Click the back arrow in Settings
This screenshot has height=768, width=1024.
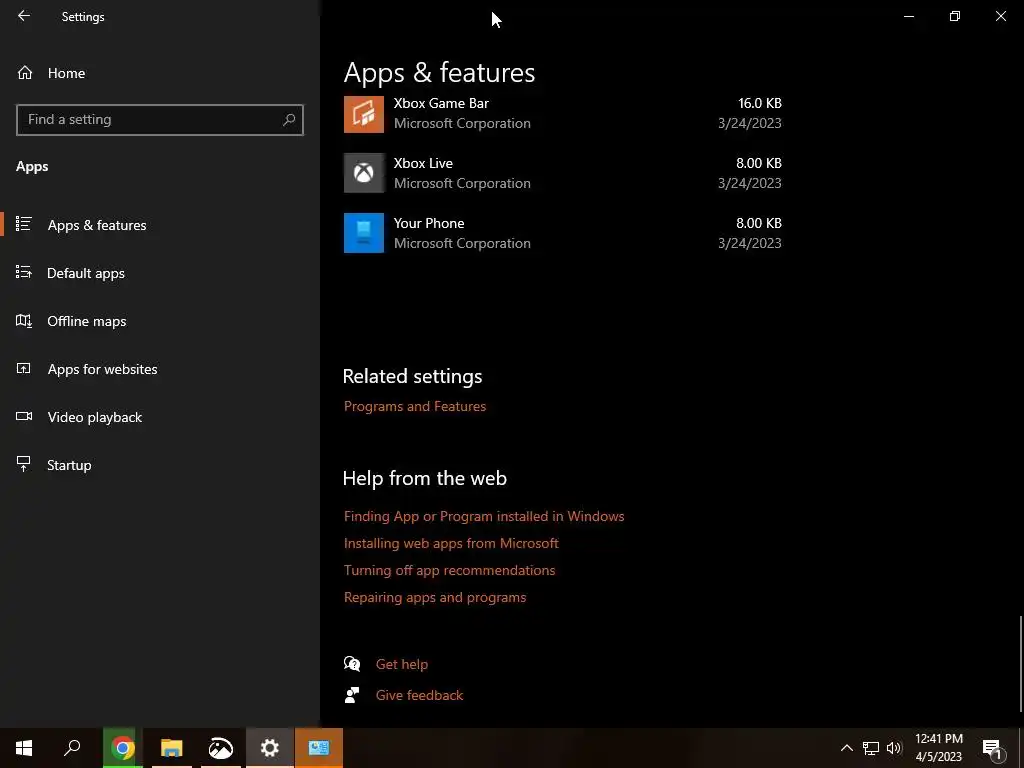[x=24, y=16]
